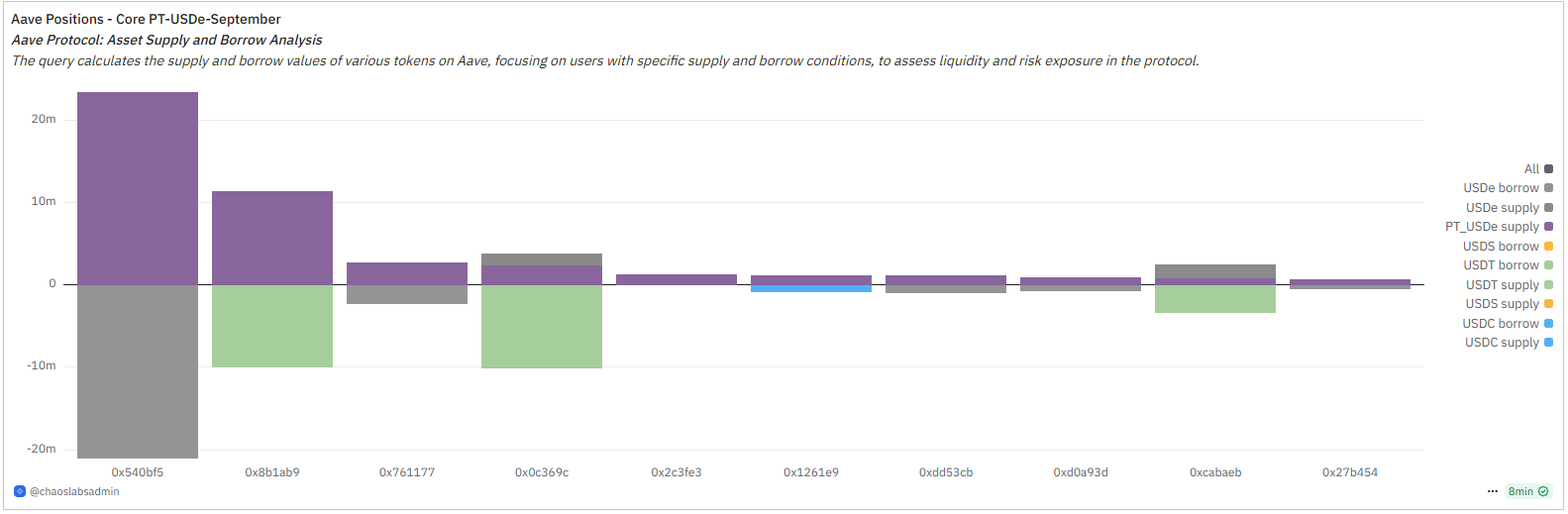The image size is (1568, 514).
Task: Click USDC supply legend dot
Action: pos(1549,343)
